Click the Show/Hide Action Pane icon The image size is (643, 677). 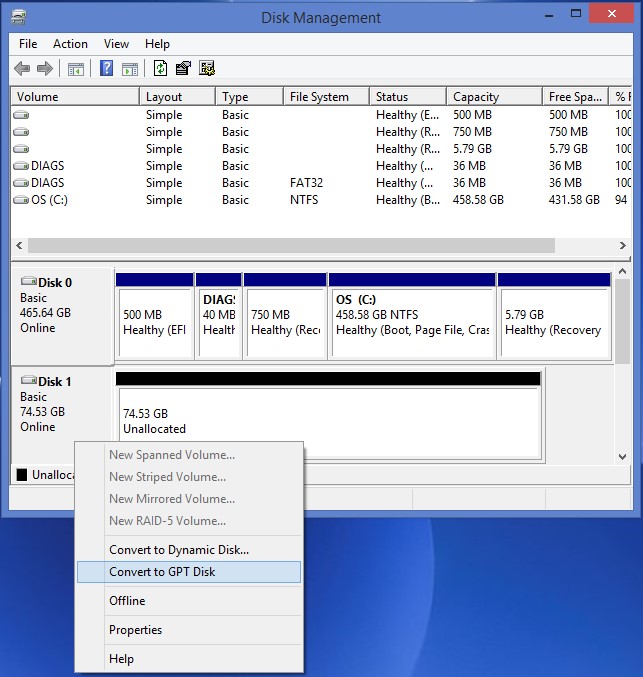click(x=130, y=68)
